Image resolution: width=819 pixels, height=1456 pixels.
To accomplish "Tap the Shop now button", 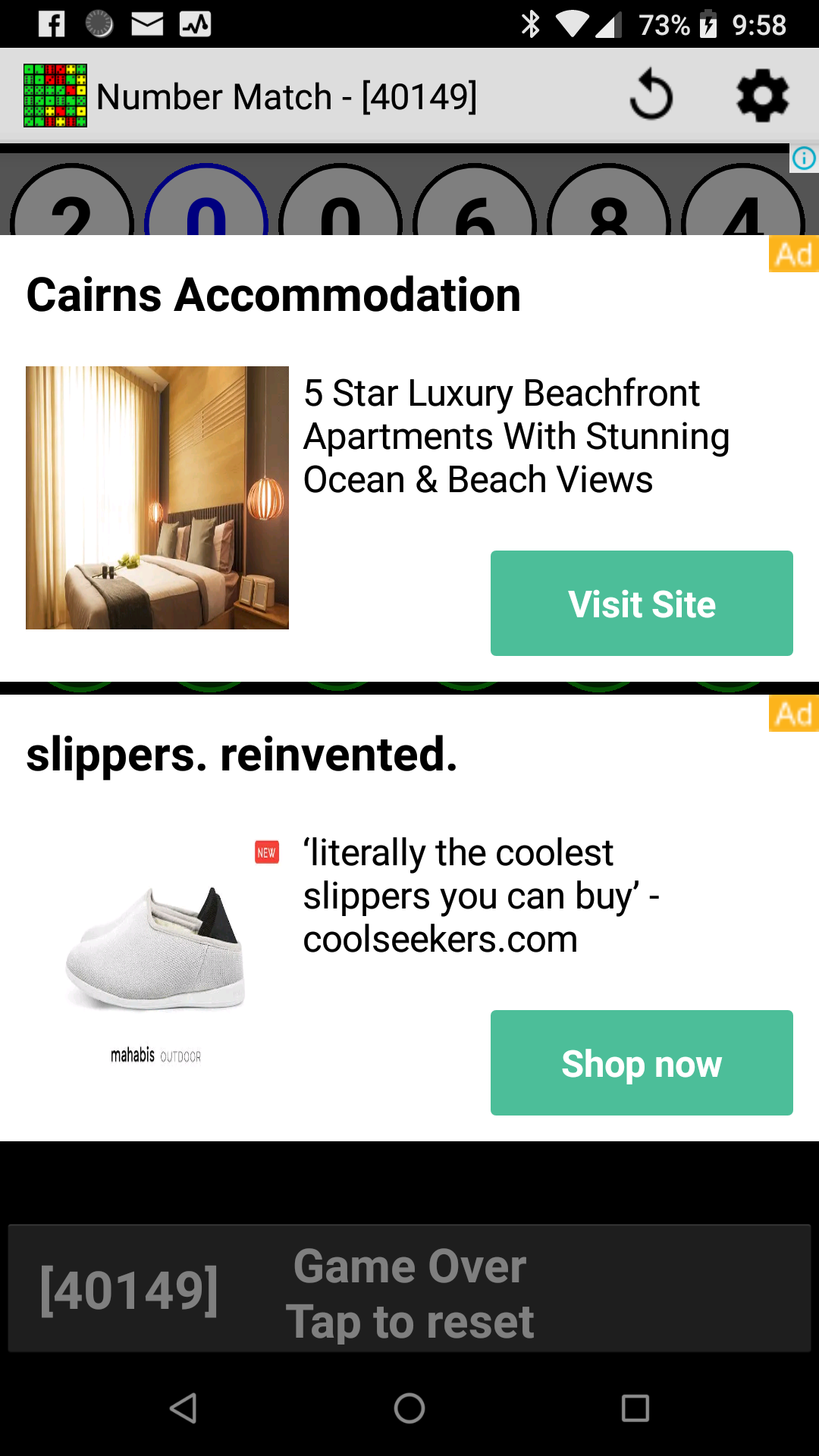I will pyautogui.click(x=642, y=1063).
